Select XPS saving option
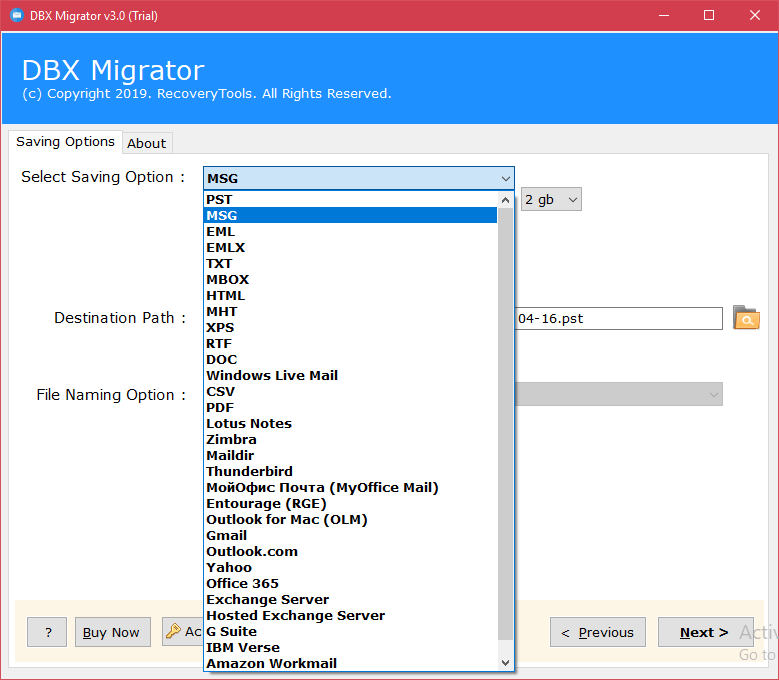Screen dimensions: 779x680 click(351, 327)
